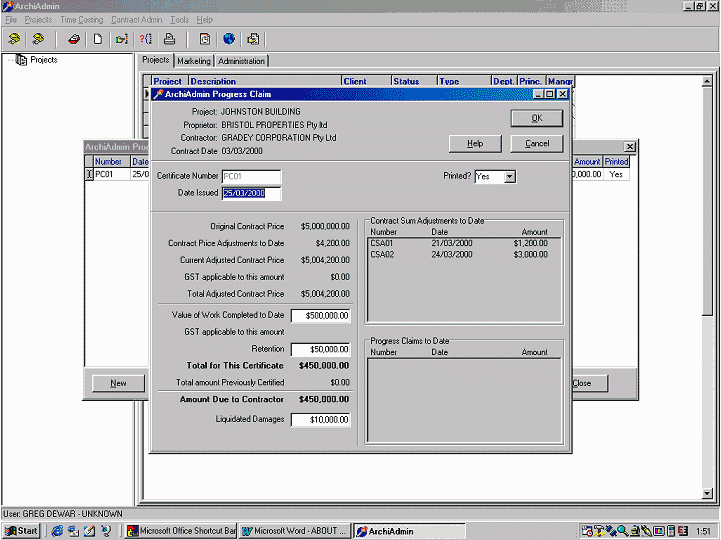Open the Help menu
Viewport: 721px width, 540px height.
pos(205,20)
